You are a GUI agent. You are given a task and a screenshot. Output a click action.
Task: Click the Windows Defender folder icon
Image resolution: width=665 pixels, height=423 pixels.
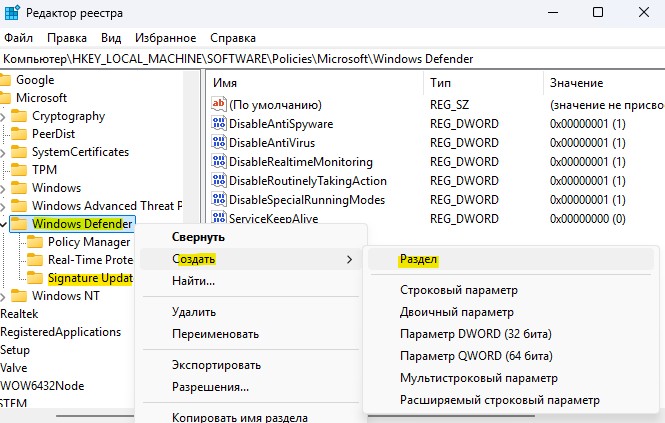(x=19, y=224)
